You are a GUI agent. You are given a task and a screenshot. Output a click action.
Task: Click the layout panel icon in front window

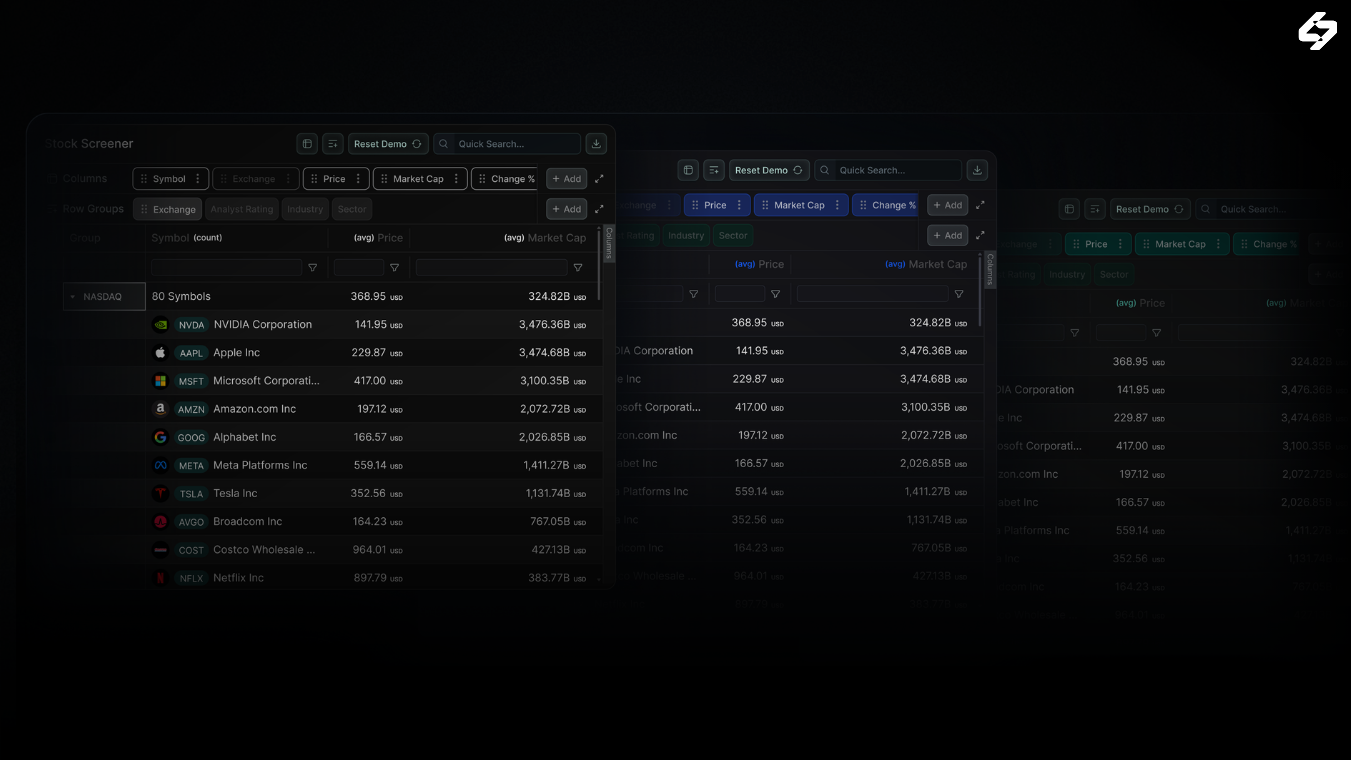(x=307, y=144)
